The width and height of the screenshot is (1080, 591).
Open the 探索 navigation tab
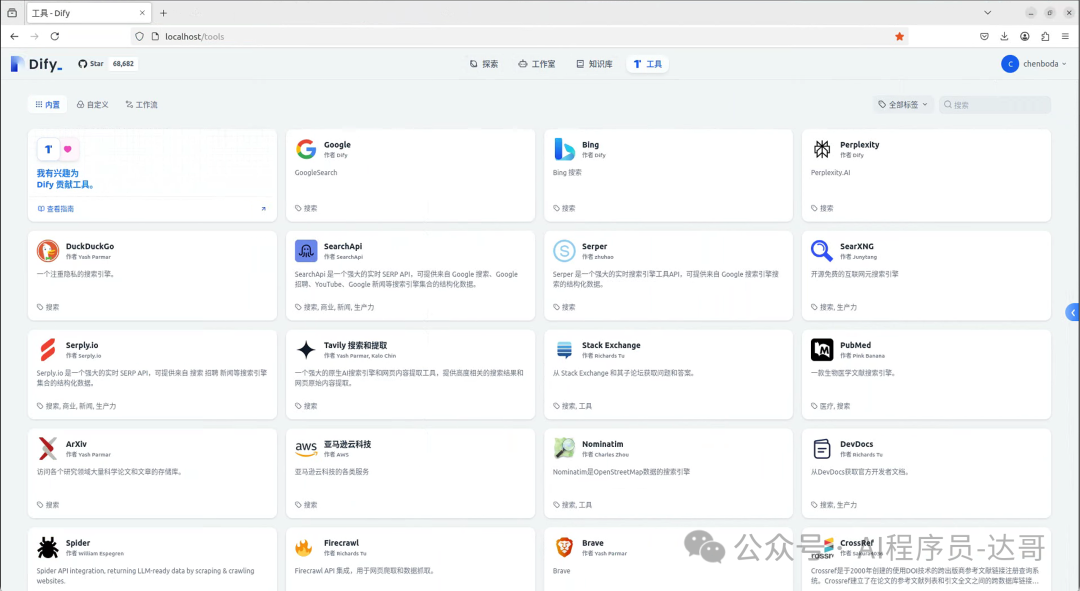tap(484, 64)
